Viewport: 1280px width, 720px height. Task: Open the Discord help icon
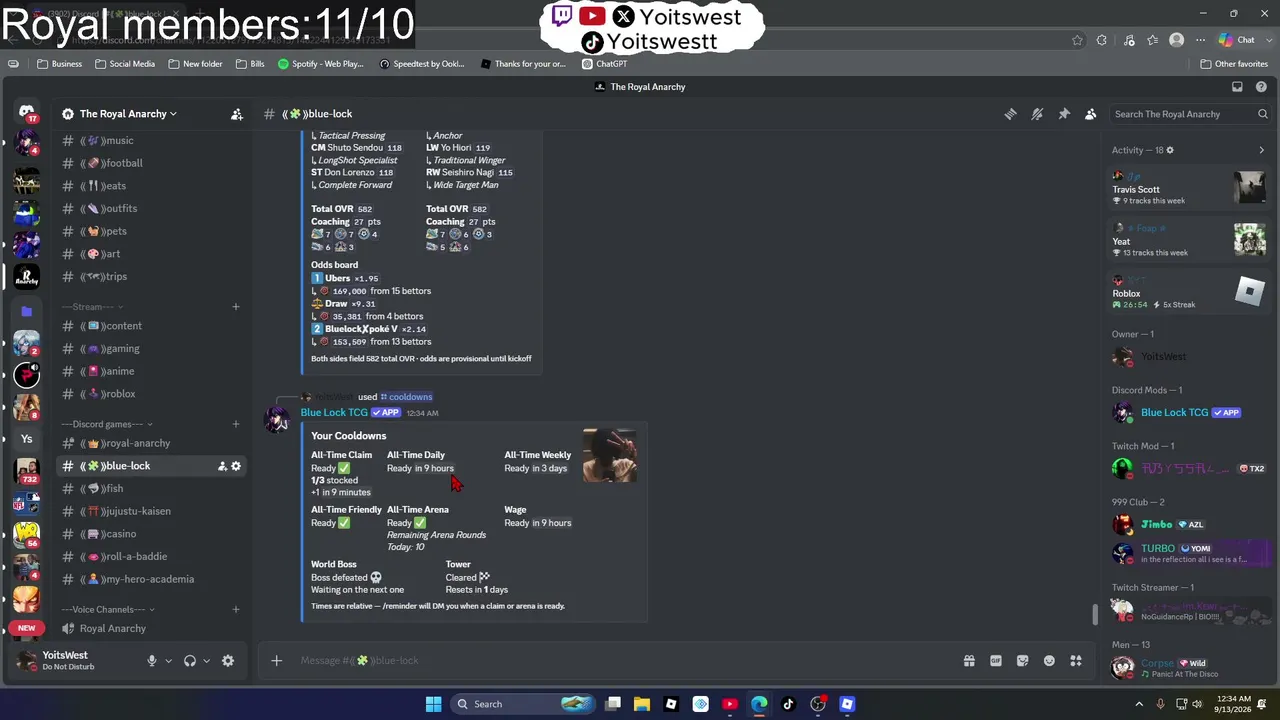coord(1262,87)
